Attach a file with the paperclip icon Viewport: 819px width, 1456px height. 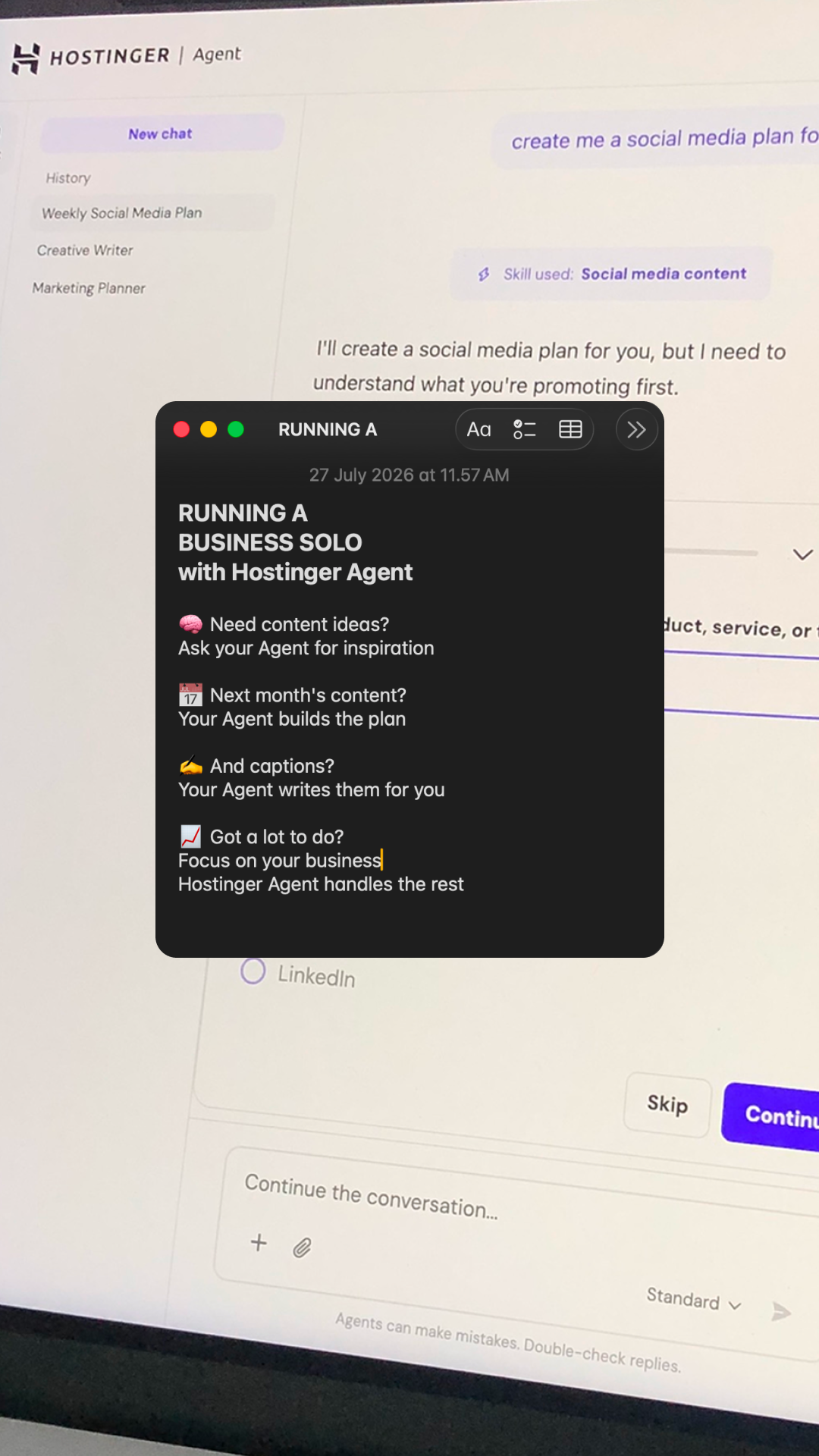click(302, 1247)
